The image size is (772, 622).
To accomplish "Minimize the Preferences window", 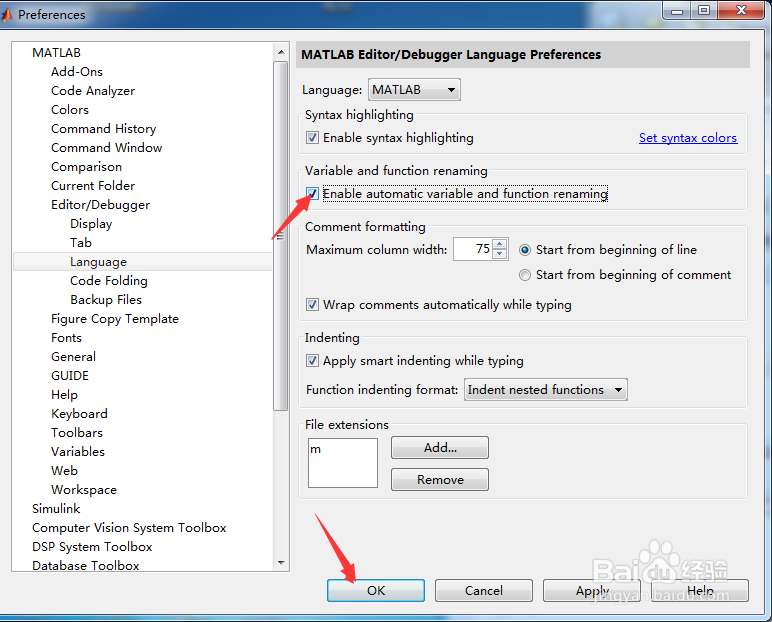I will point(677,11).
